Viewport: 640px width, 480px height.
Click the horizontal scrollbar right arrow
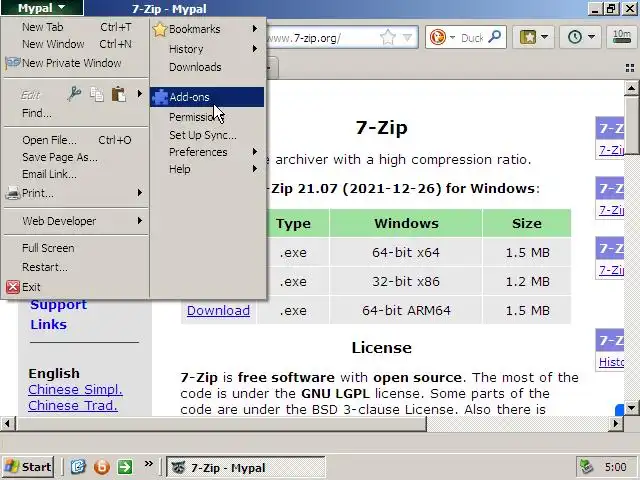pyautogui.click(x=616, y=424)
